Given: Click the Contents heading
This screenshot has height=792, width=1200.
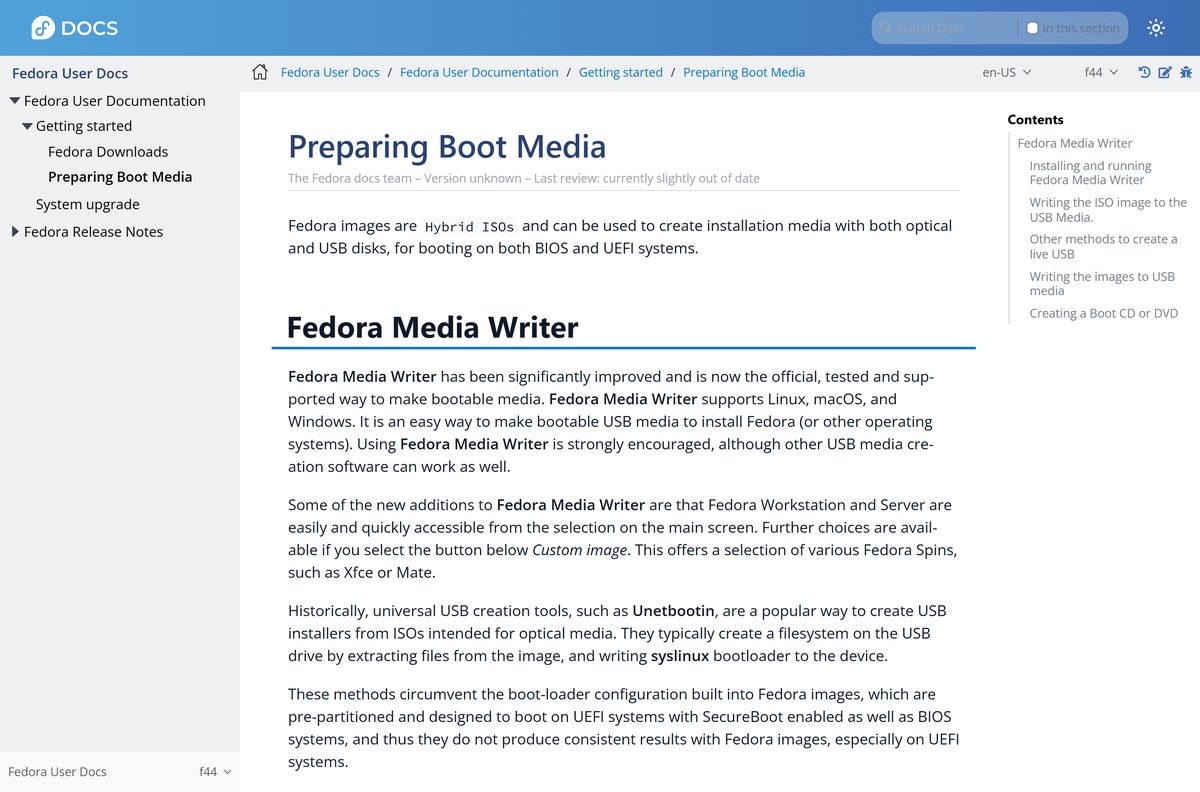Looking at the screenshot, I should (x=1035, y=119).
